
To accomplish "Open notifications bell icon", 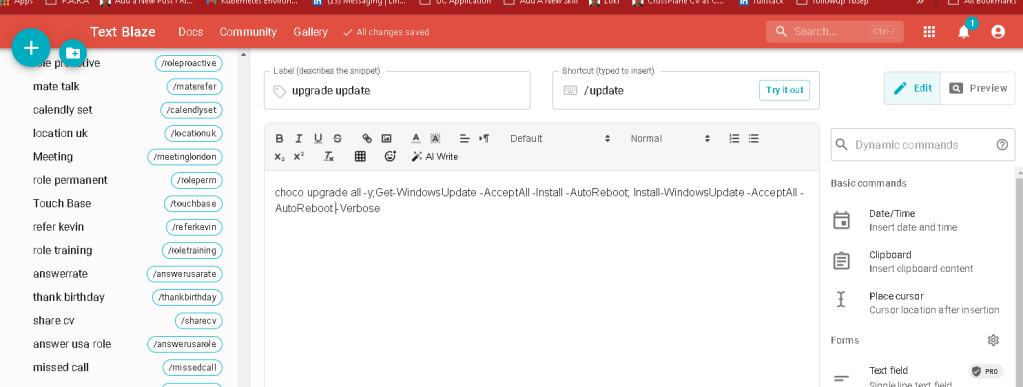I will point(964,31).
